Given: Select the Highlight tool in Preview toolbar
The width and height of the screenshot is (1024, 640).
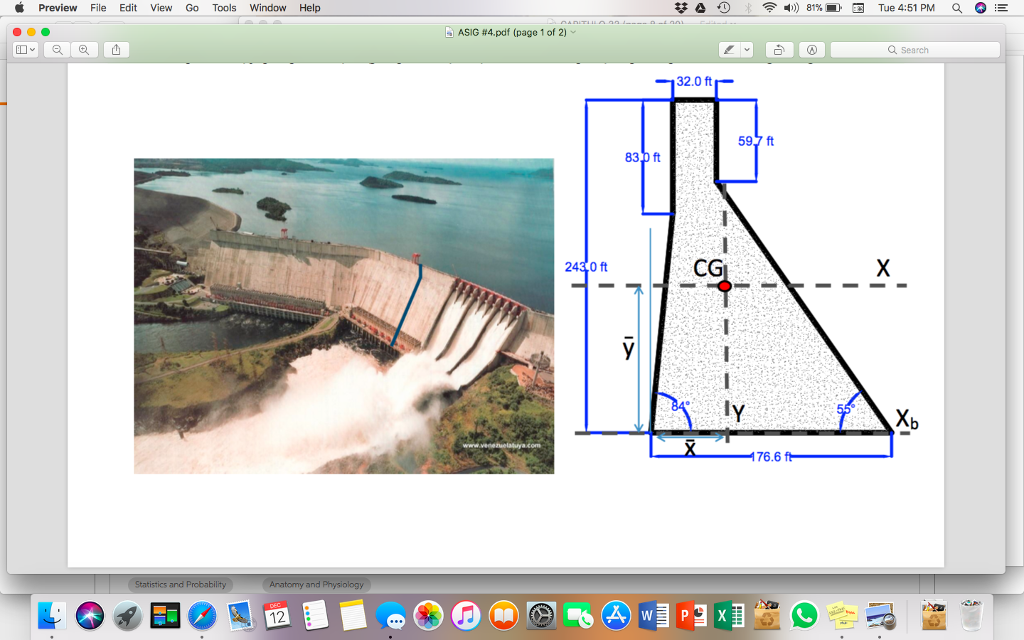Looking at the screenshot, I should (x=728, y=49).
